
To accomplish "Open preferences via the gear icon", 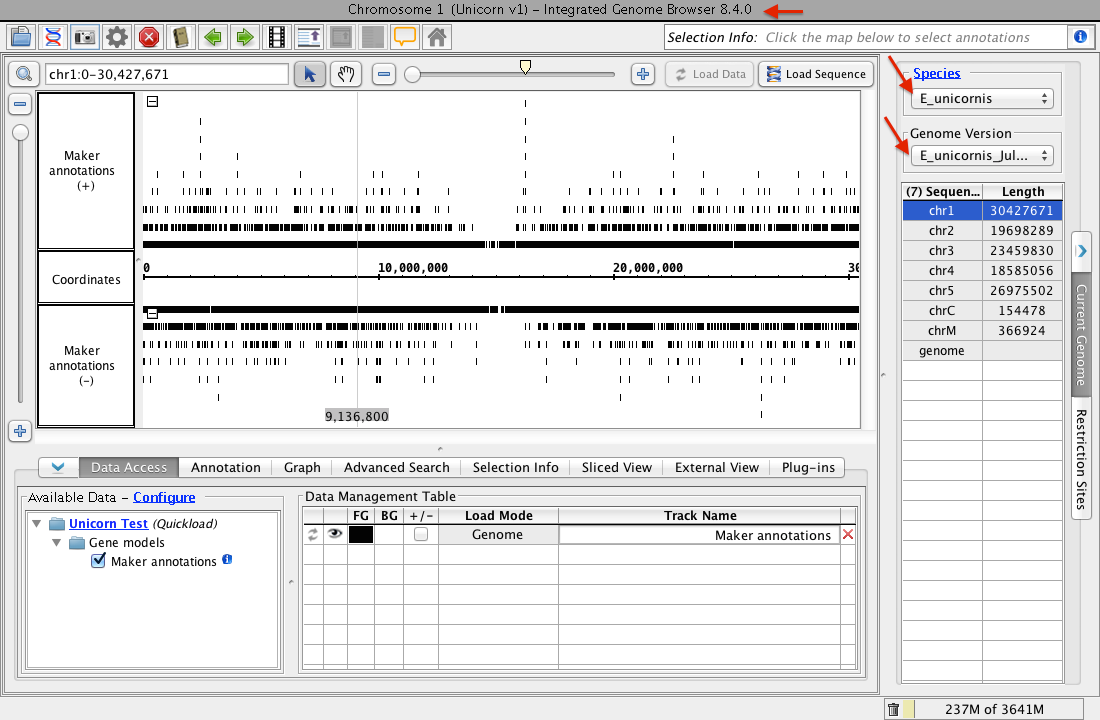I will click(x=117, y=38).
